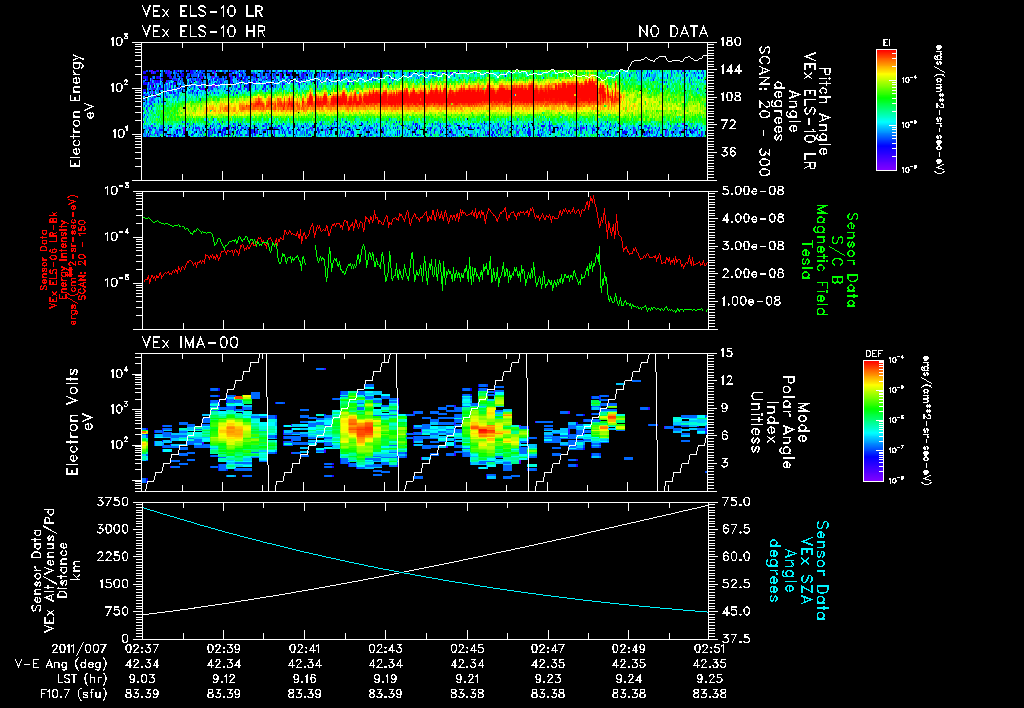Click the '144' pitch angle tick value
Viewport: 1024px width, 708px height.
point(730,69)
